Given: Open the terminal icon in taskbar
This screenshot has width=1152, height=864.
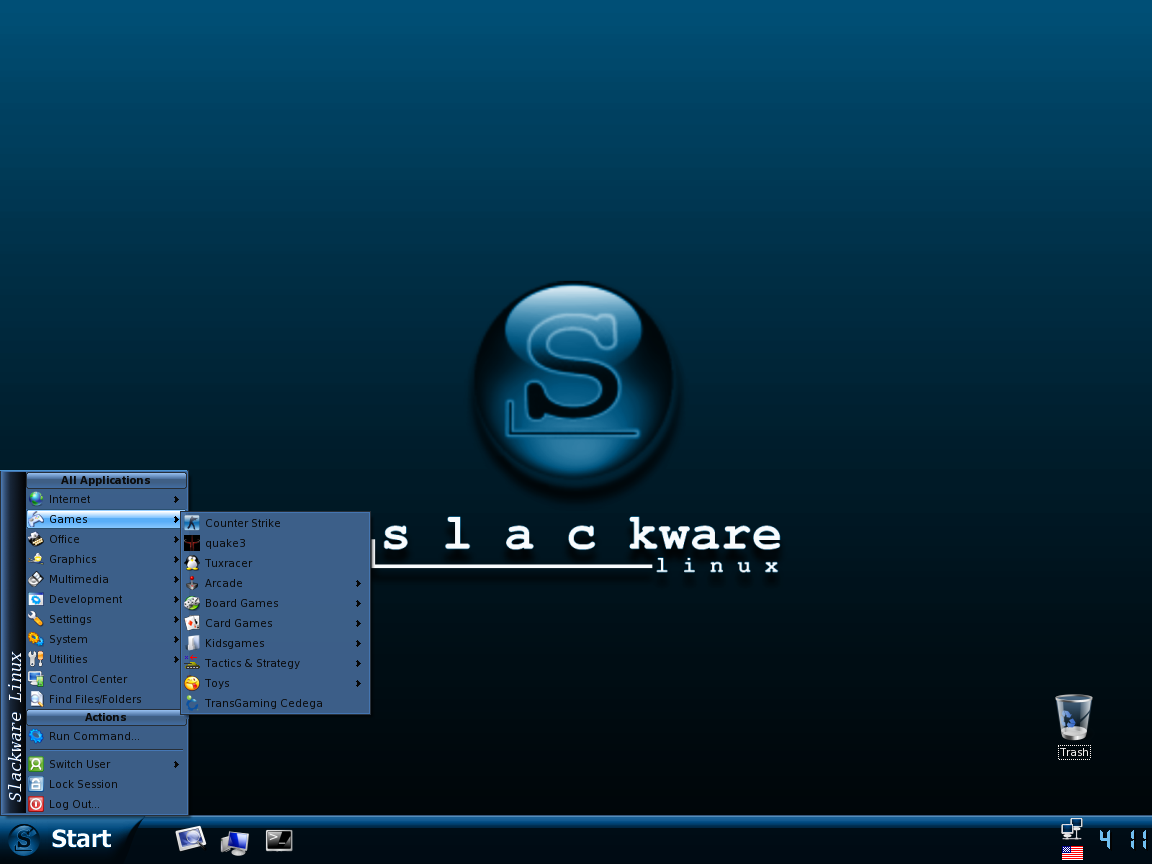Looking at the screenshot, I should click(279, 840).
